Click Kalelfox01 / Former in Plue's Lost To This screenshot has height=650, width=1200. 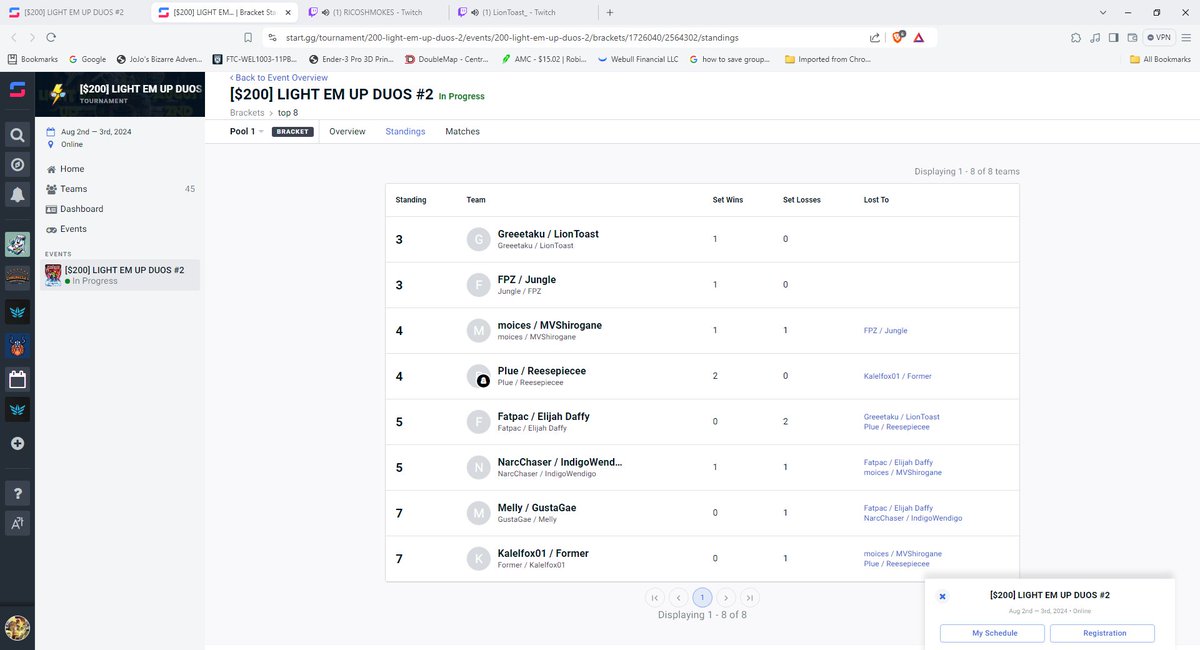click(x=897, y=376)
